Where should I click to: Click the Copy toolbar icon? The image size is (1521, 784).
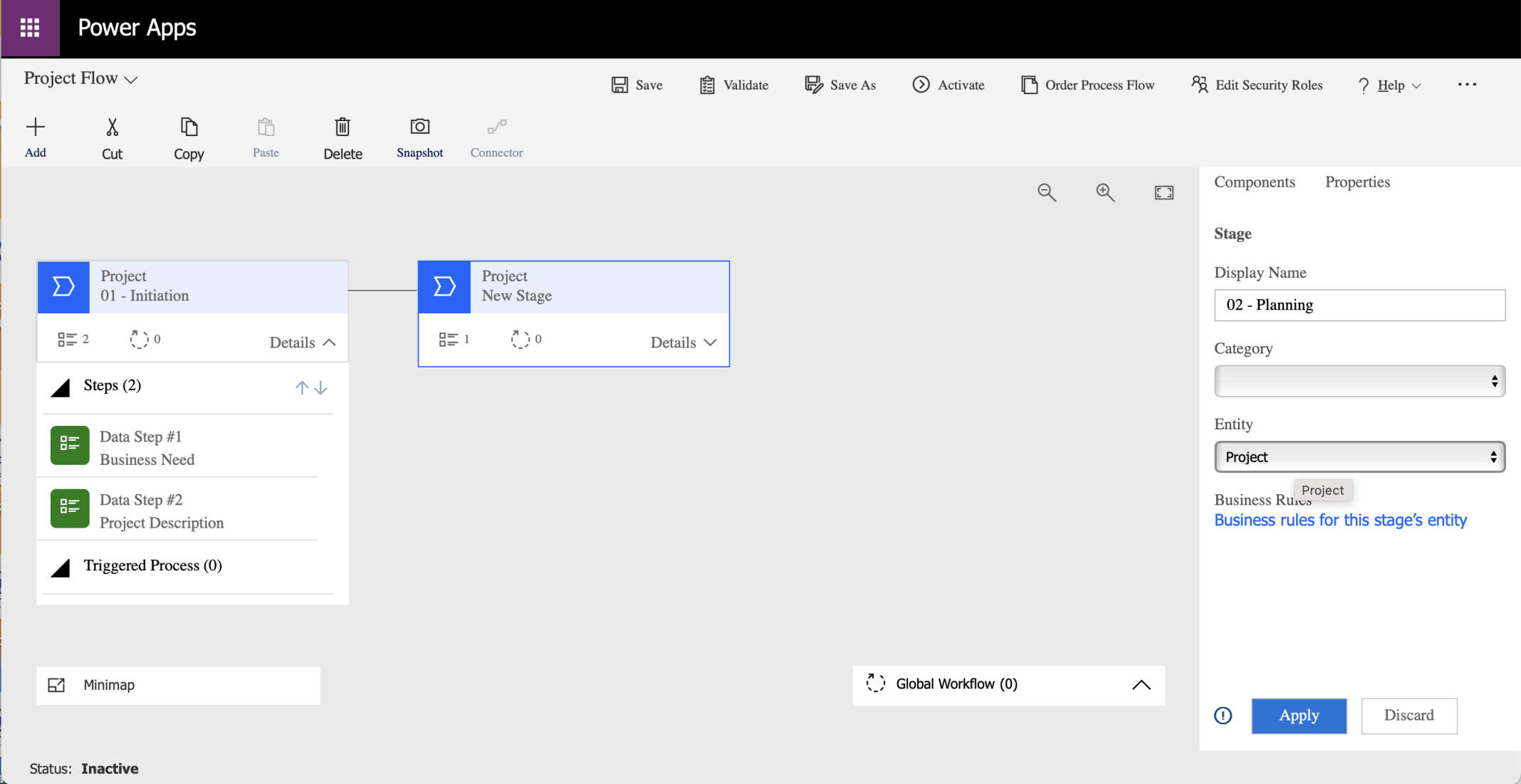click(x=189, y=127)
